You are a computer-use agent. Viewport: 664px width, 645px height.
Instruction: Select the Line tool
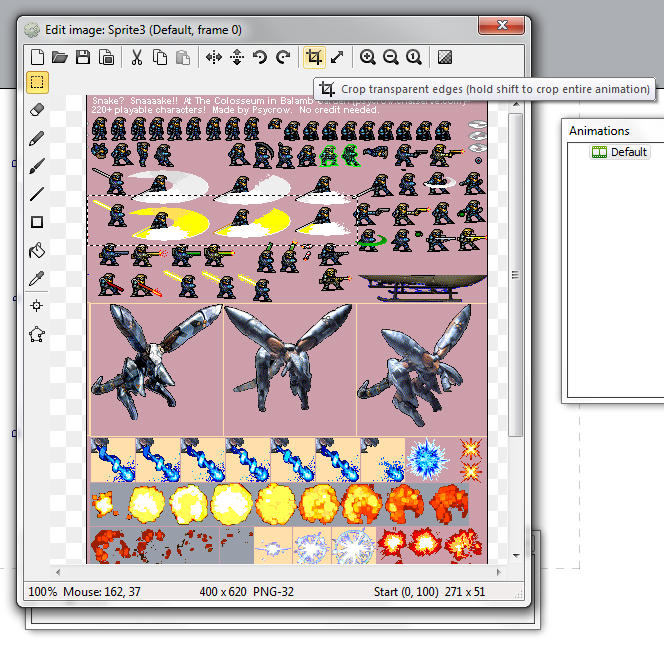pos(37,194)
